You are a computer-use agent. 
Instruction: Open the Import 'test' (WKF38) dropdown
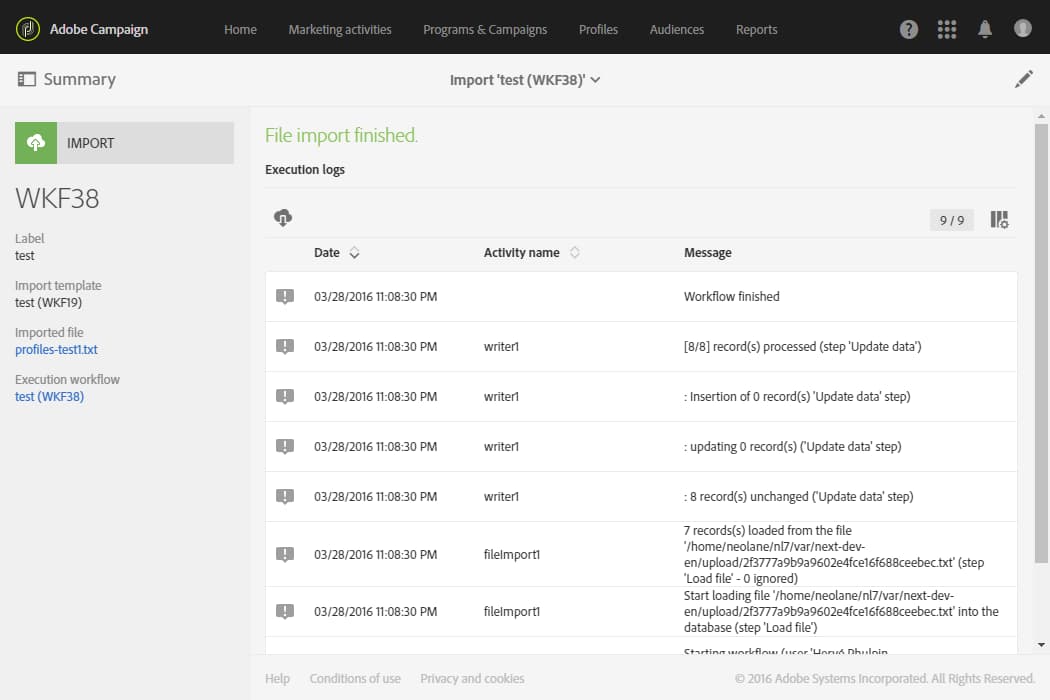[526, 78]
